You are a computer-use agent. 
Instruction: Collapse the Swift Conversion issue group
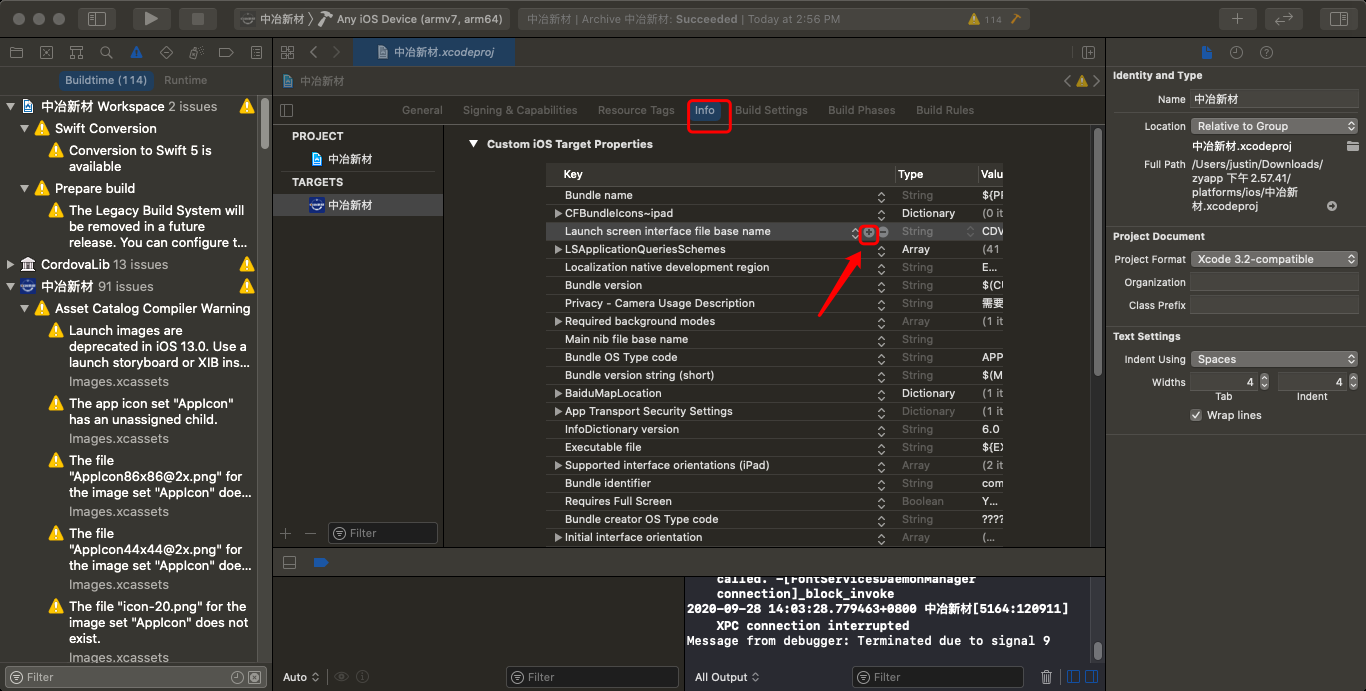tap(26, 129)
